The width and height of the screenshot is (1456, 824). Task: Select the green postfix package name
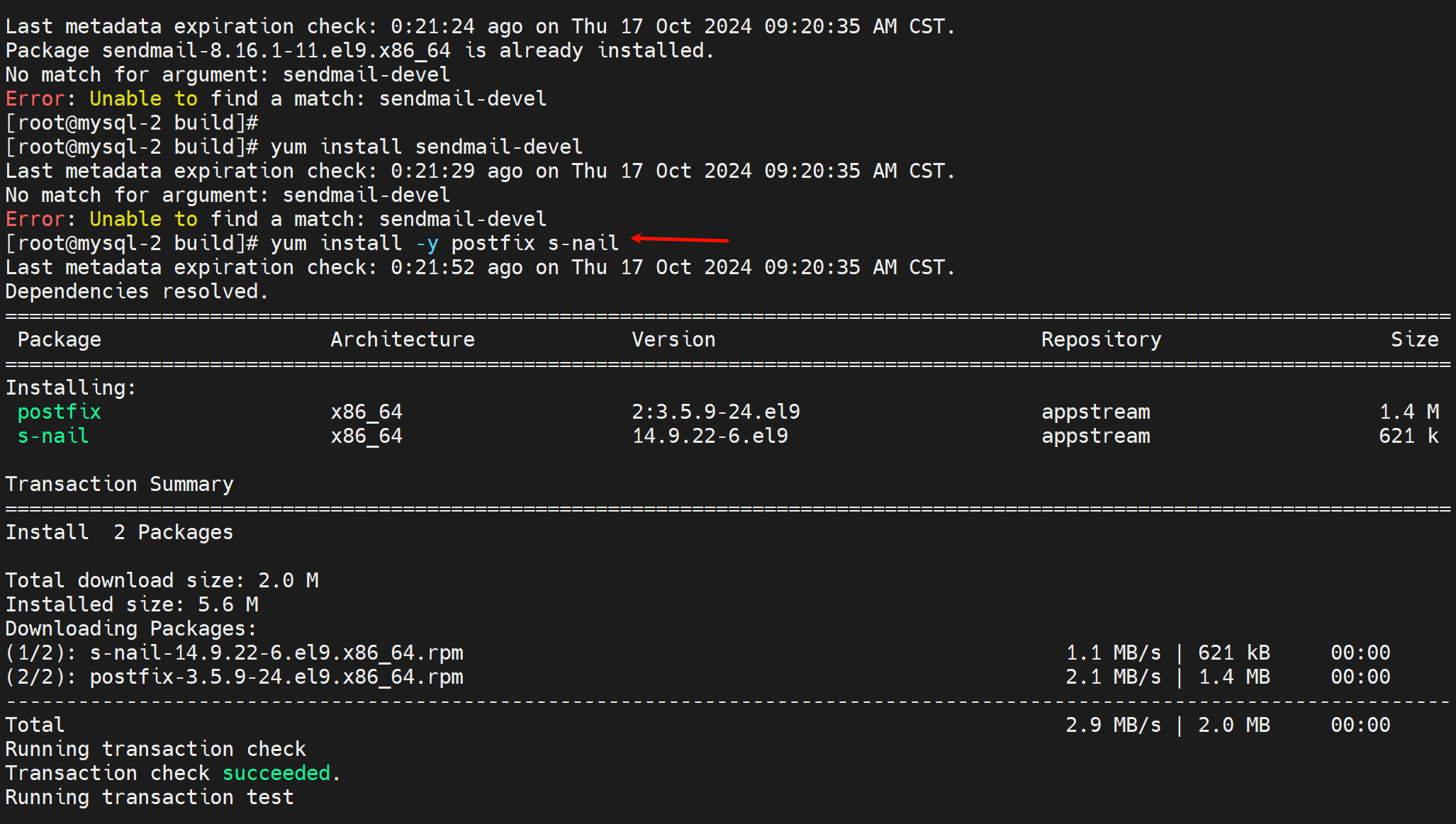60,412
